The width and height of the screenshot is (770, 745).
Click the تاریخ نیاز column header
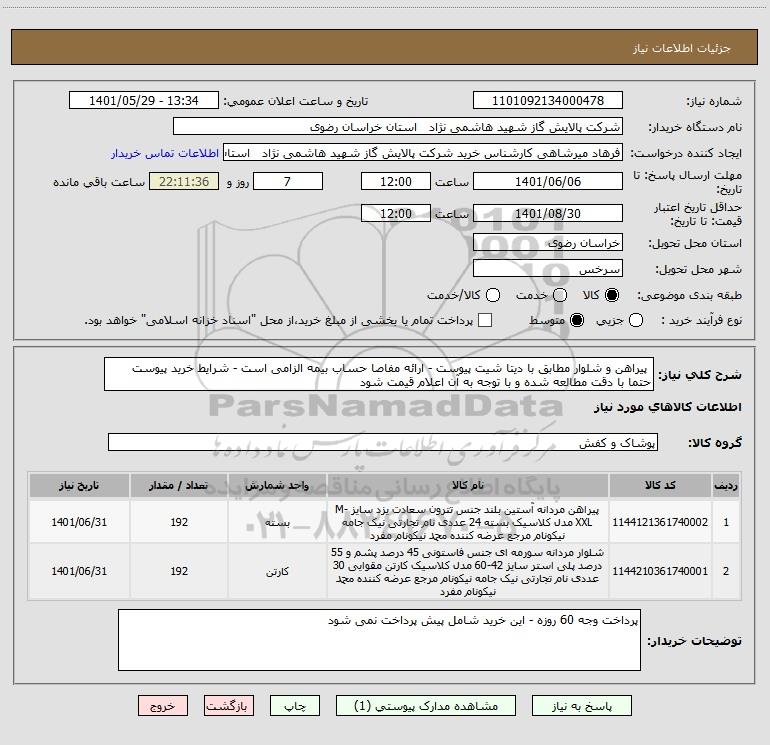[x=79, y=486]
